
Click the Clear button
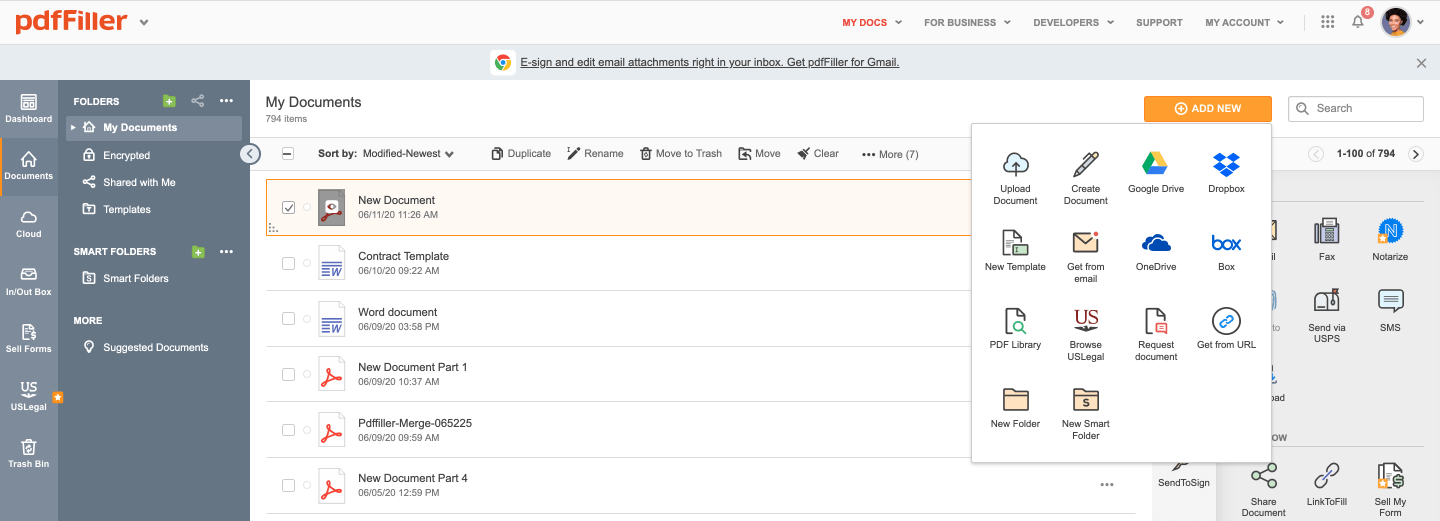(818, 154)
